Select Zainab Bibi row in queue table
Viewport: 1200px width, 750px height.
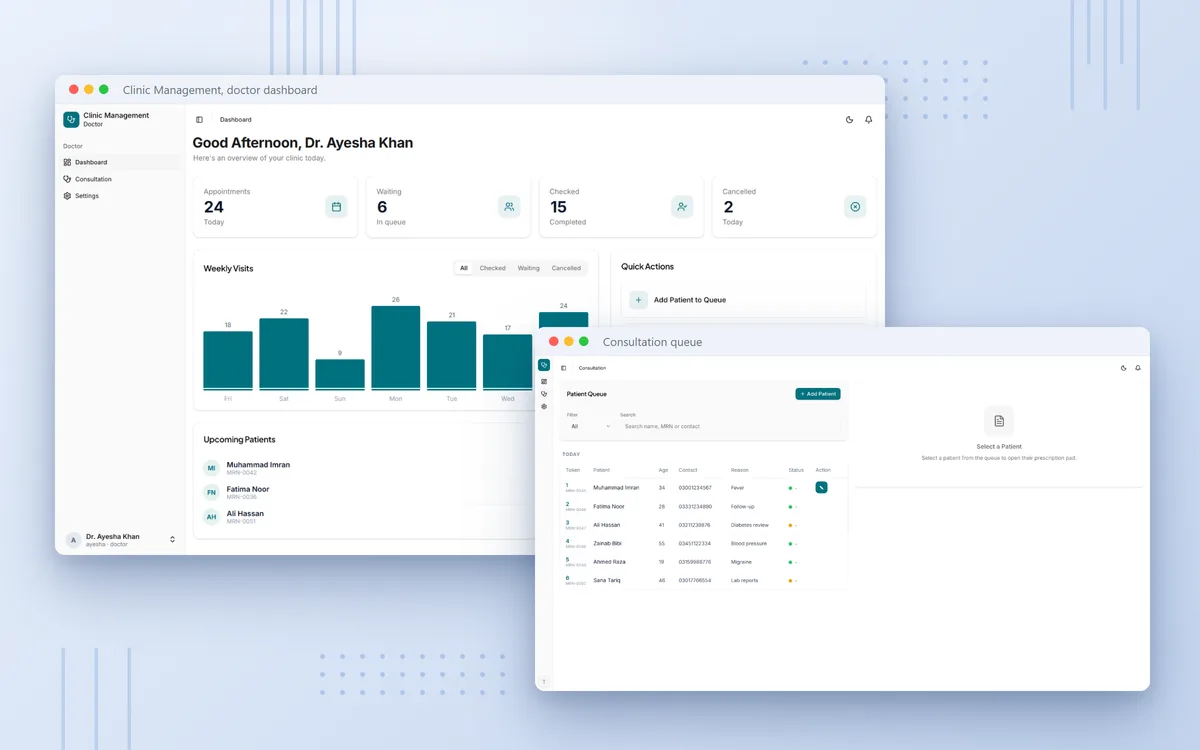click(x=704, y=543)
